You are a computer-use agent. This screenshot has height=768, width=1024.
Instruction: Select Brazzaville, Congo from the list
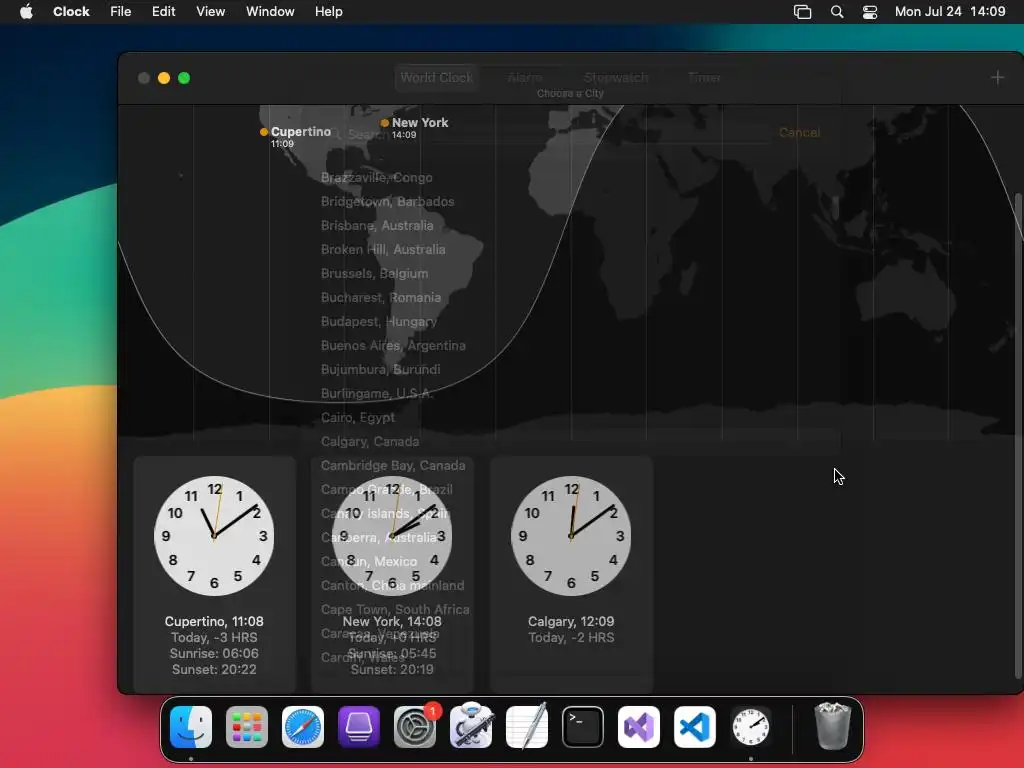click(377, 178)
